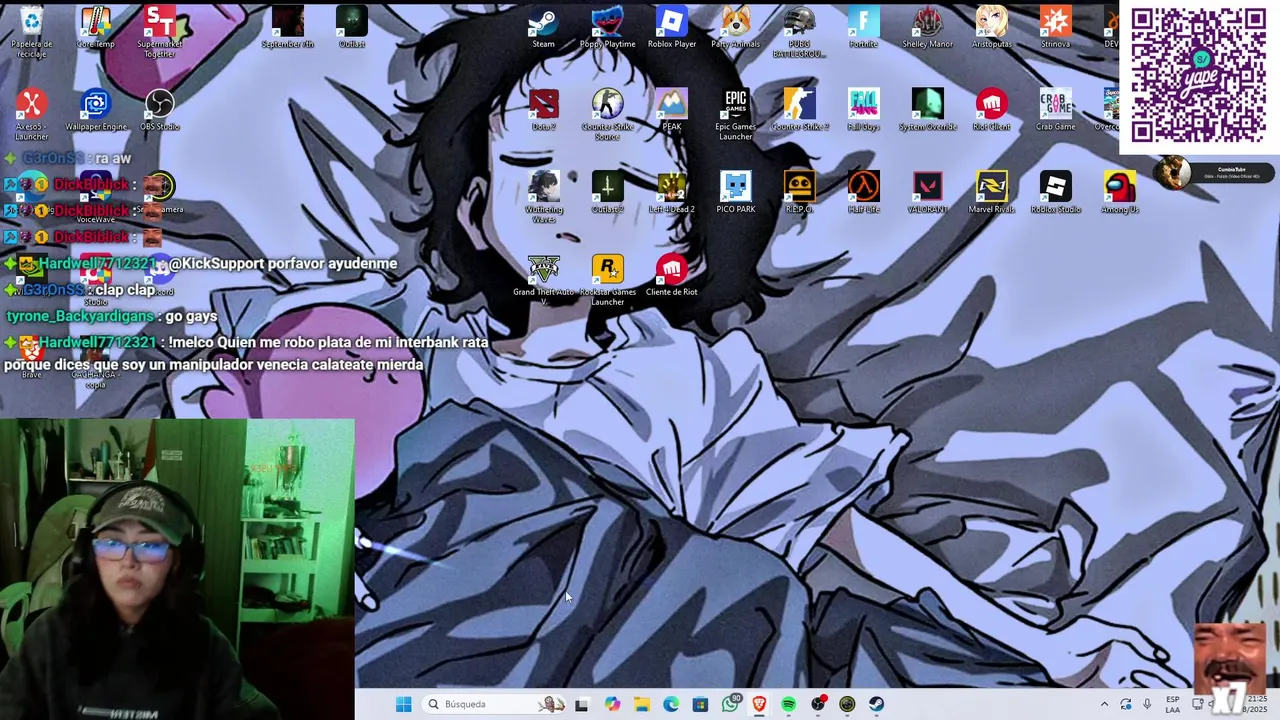Open System Override shortcut

927,110
